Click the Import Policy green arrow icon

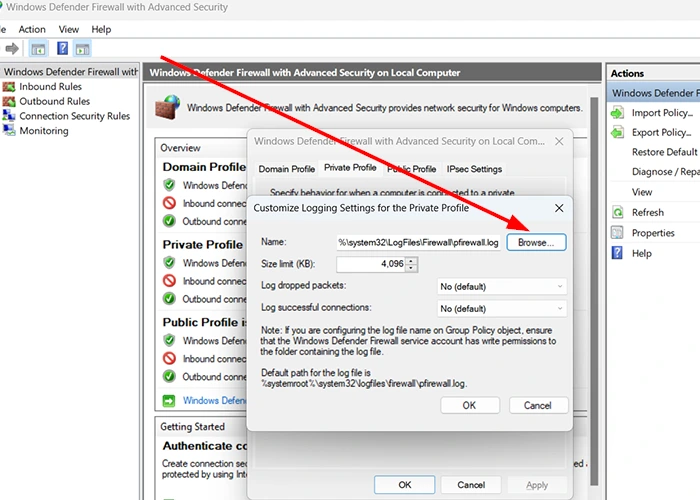pyautogui.click(x=618, y=113)
